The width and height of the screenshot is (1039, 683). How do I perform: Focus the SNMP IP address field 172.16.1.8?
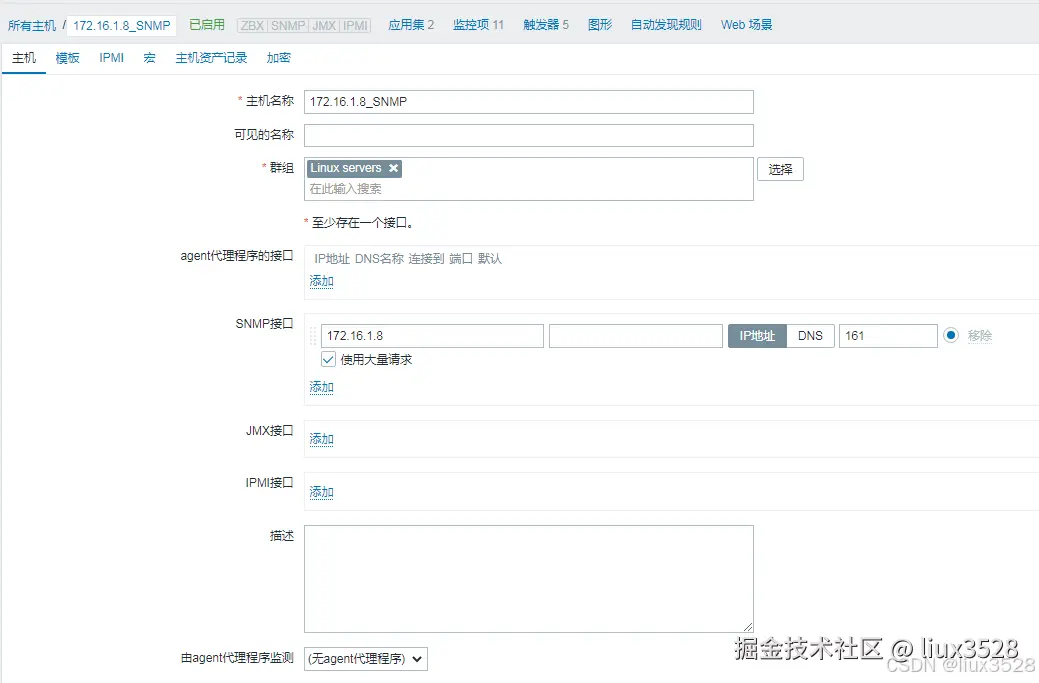click(x=432, y=336)
